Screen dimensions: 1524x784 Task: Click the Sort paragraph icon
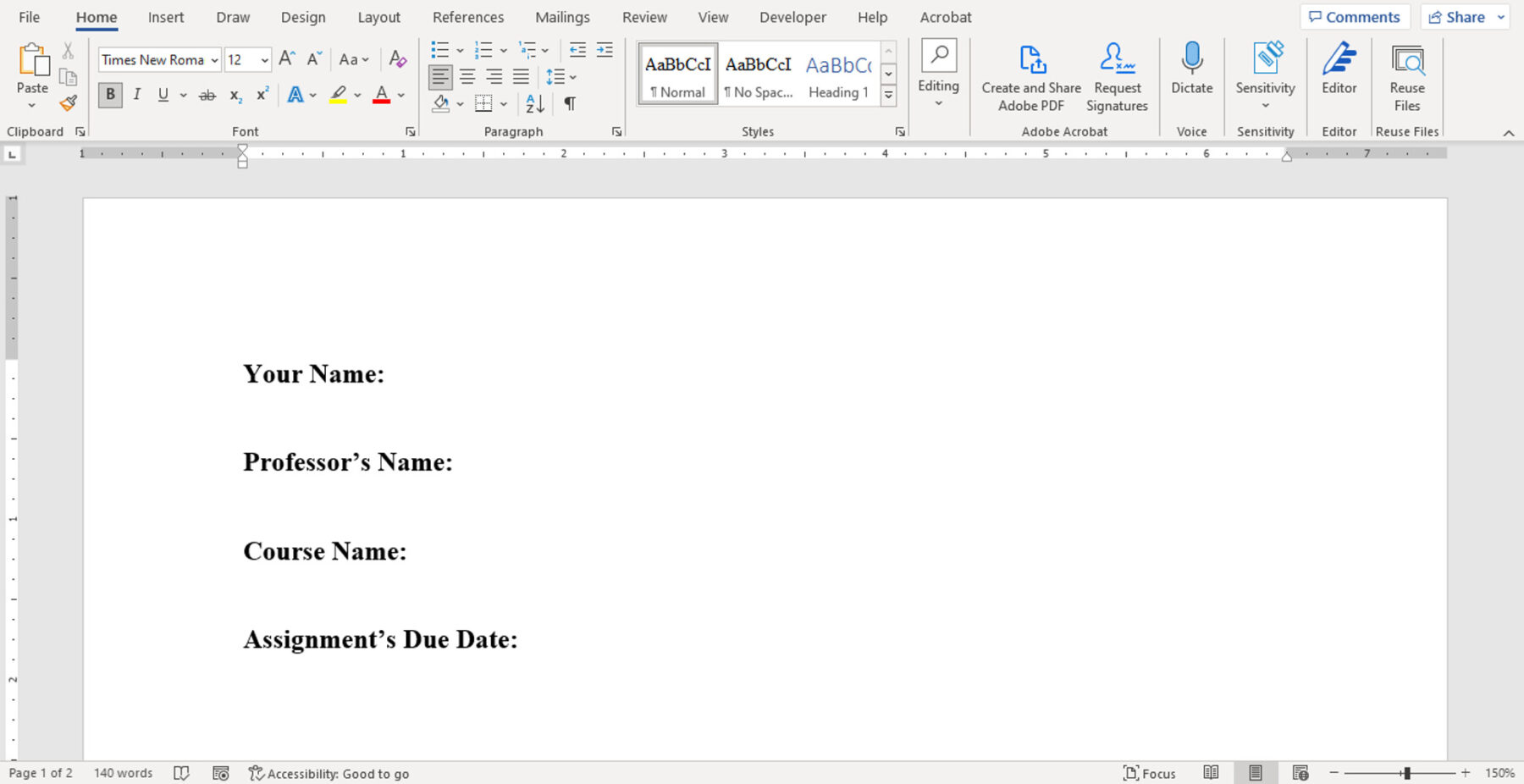click(x=535, y=103)
